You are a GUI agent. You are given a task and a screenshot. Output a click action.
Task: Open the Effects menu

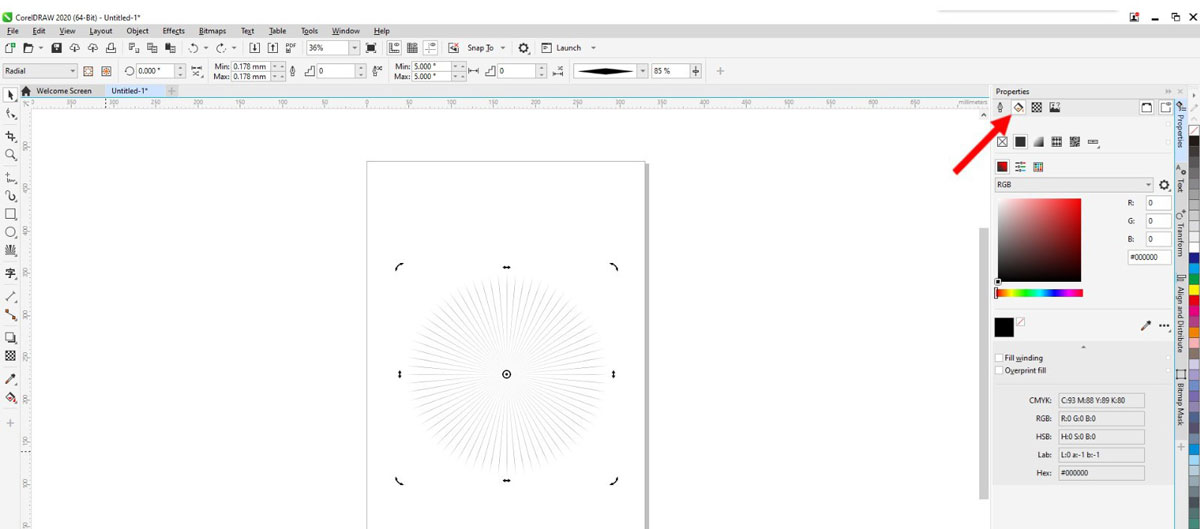173,31
